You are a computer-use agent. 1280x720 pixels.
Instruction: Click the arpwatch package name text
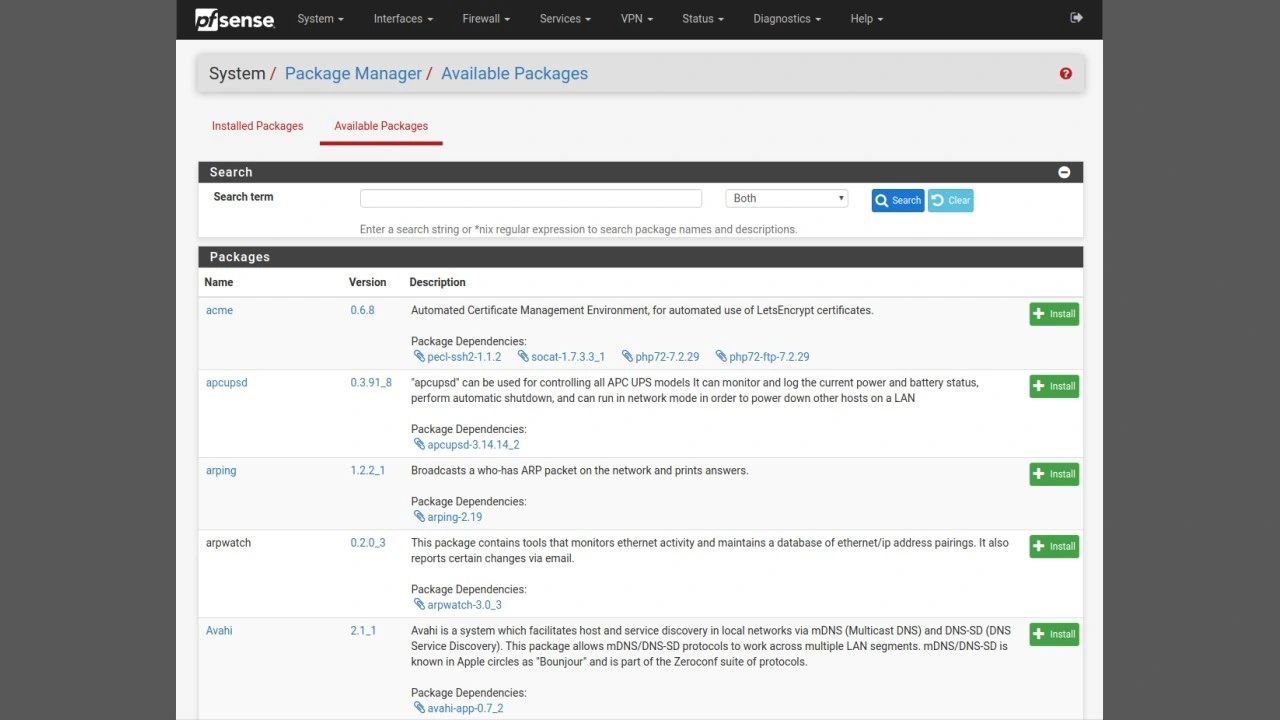tap(228, 542)
